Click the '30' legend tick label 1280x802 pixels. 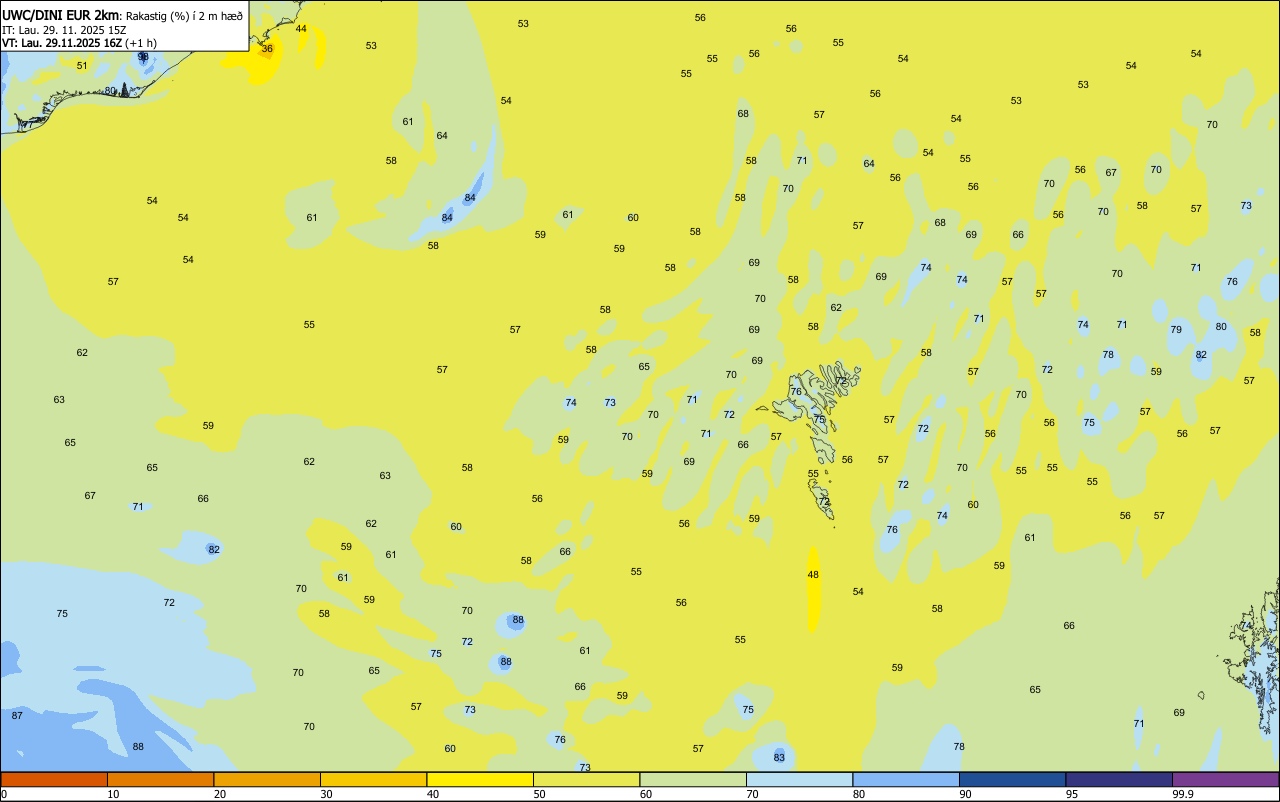coord(327,794)
